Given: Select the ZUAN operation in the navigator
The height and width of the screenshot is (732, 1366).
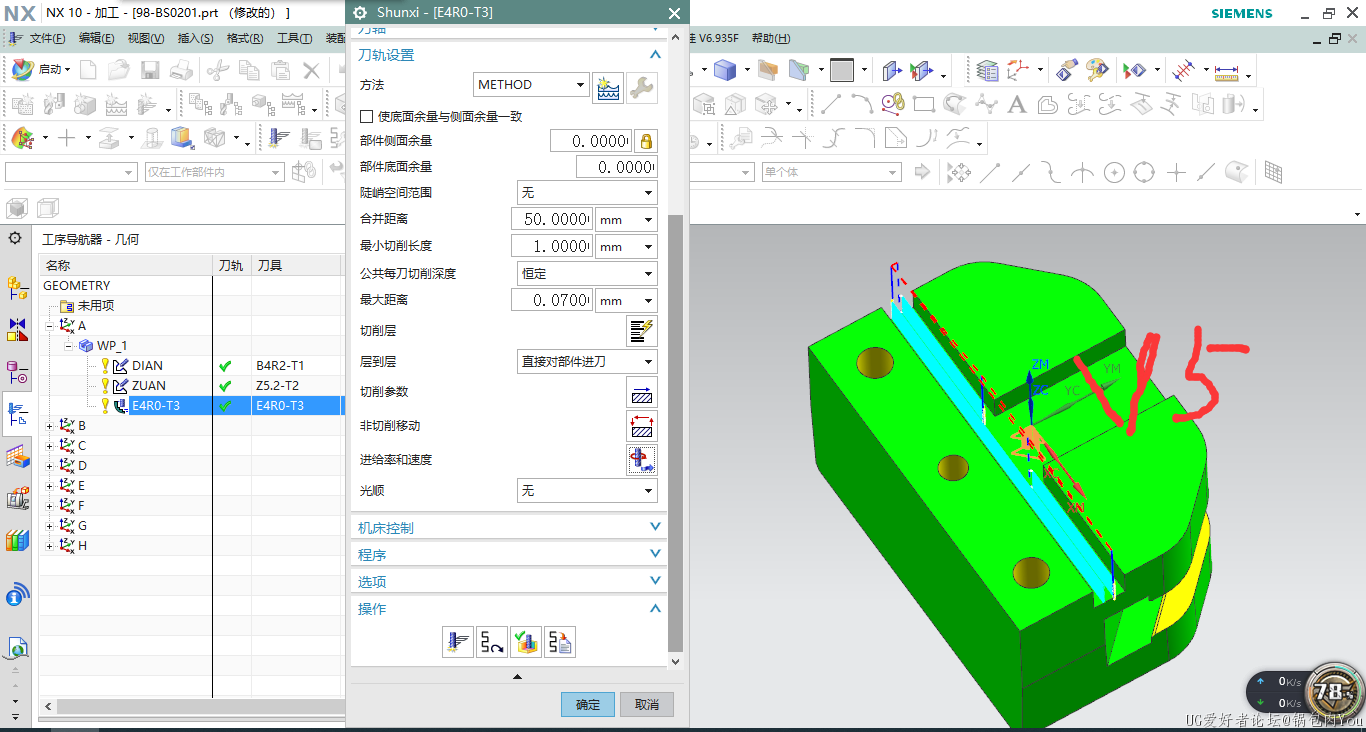Looking at the screenshot, I should (x=149, y=386).
